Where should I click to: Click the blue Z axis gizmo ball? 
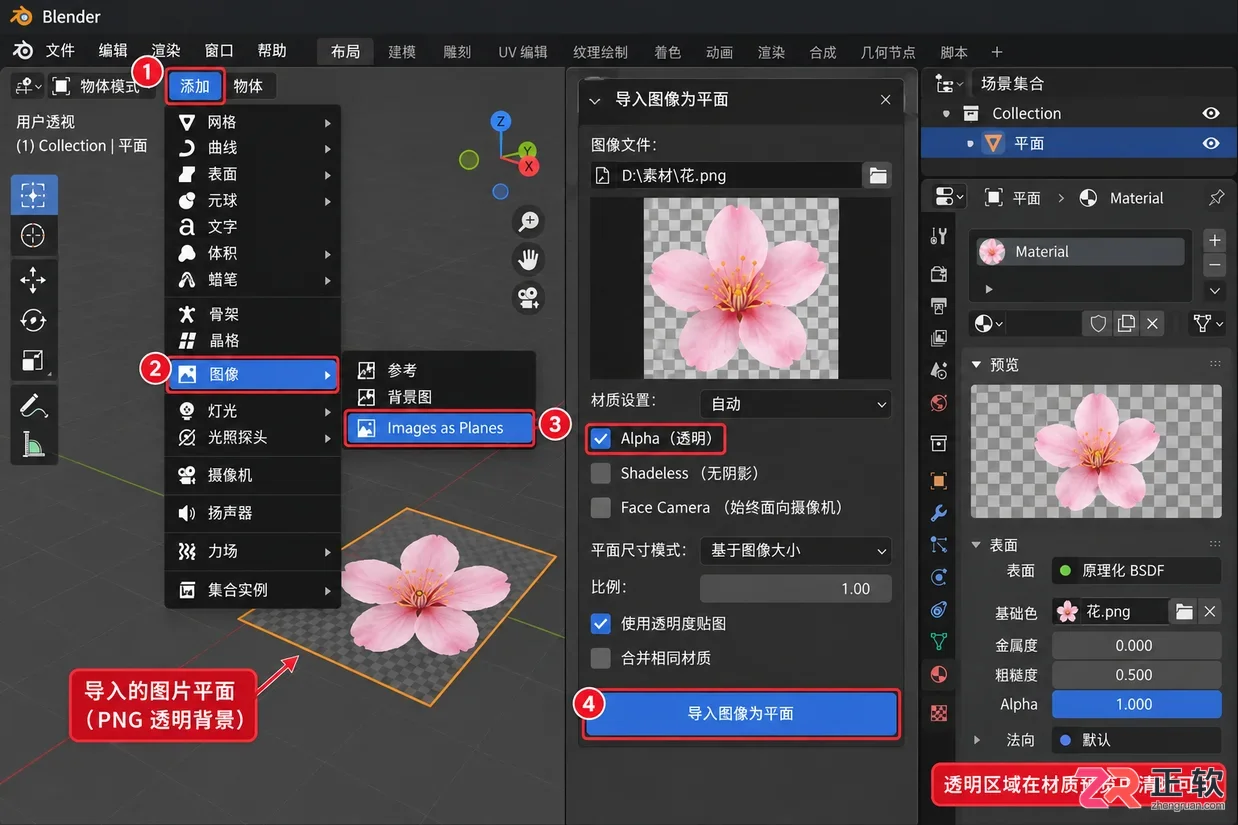[501, 122]
